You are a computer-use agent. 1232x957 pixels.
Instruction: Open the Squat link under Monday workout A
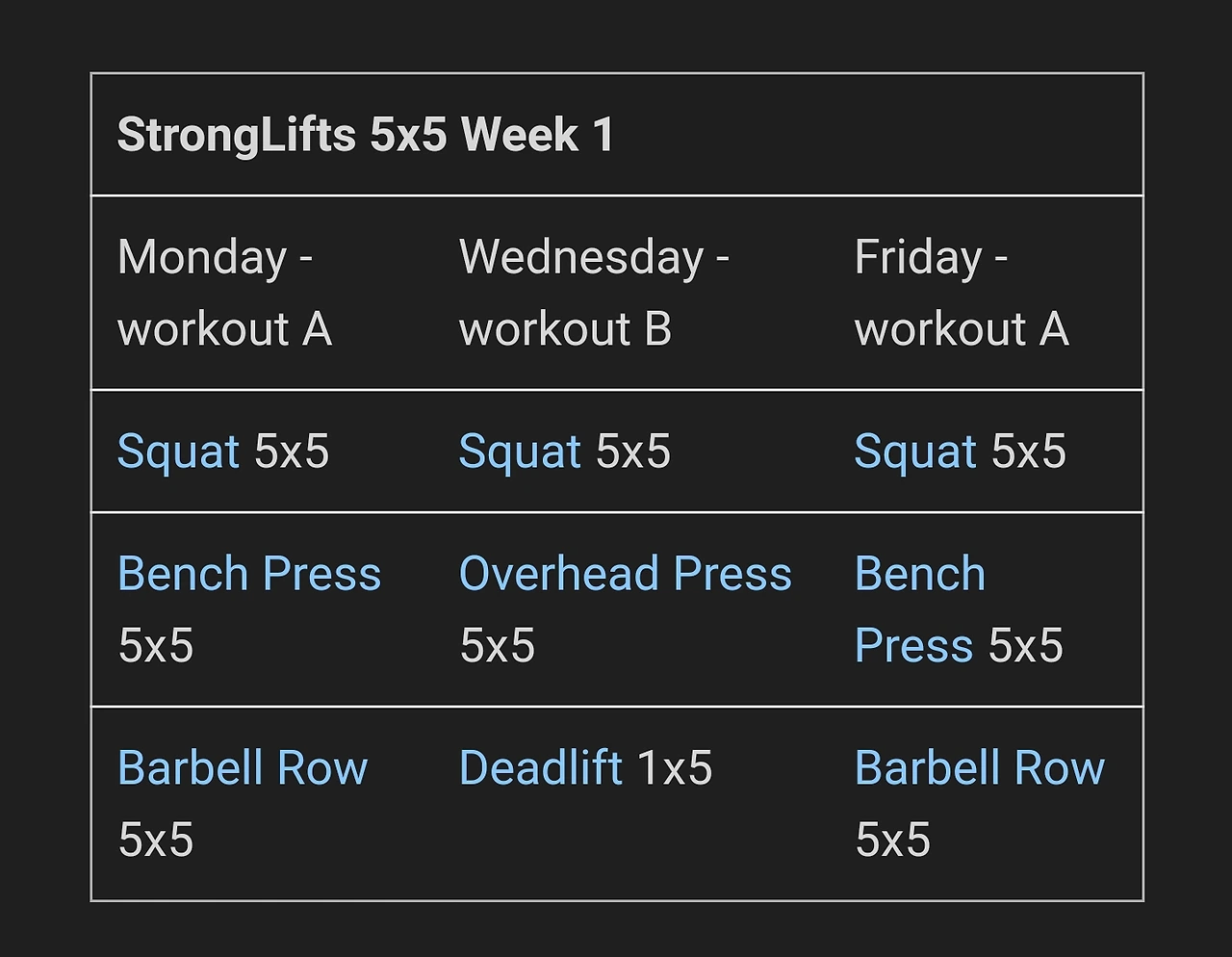[x=178, y=453]
